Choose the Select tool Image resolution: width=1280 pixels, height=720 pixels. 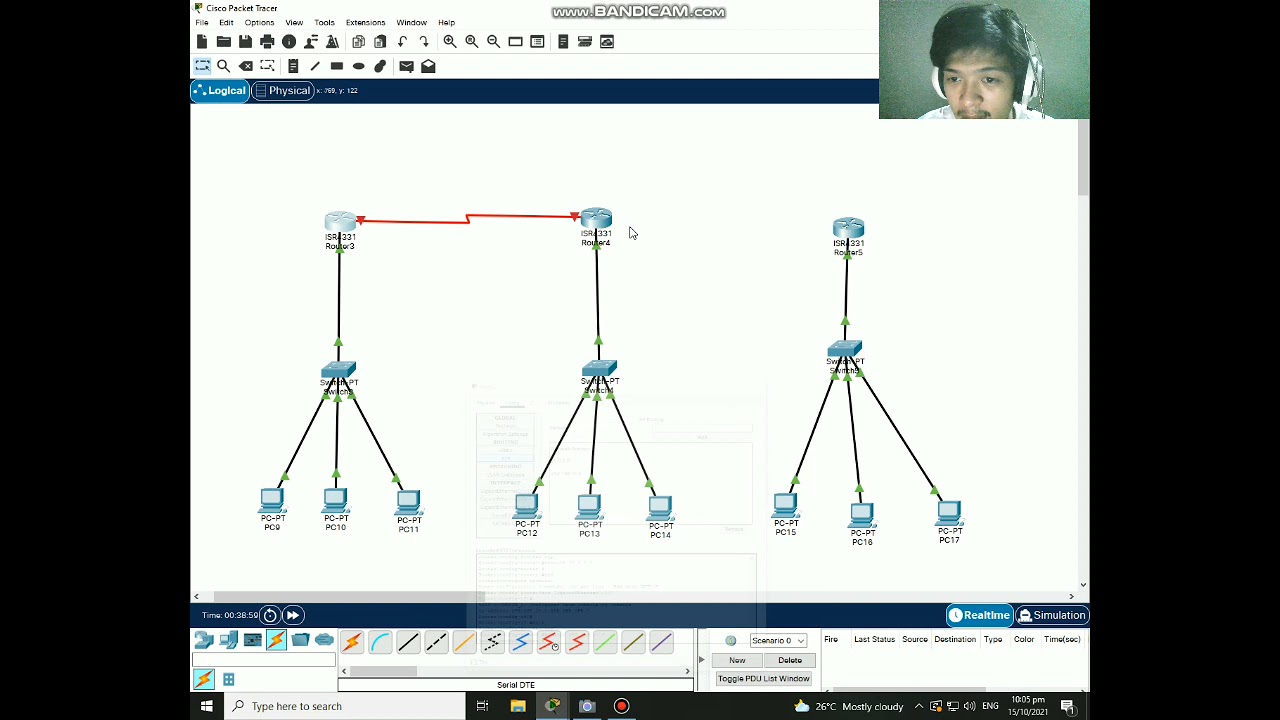point(202,66)
